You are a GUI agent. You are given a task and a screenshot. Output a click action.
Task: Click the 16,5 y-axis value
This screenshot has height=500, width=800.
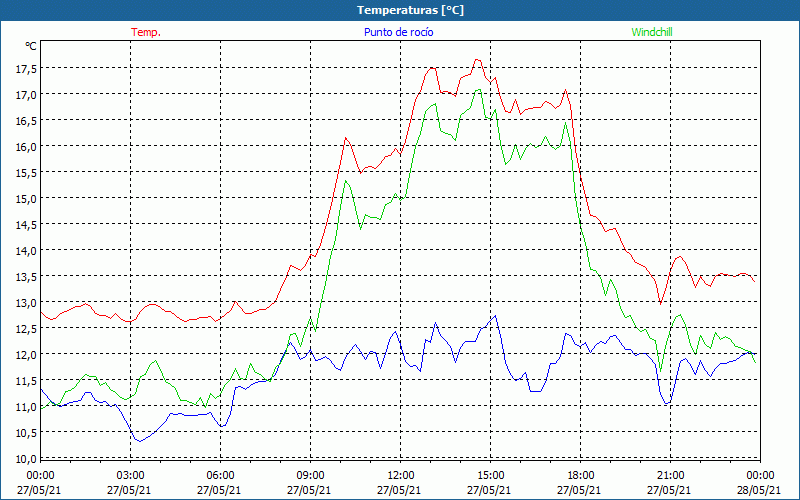coord(25,121)
